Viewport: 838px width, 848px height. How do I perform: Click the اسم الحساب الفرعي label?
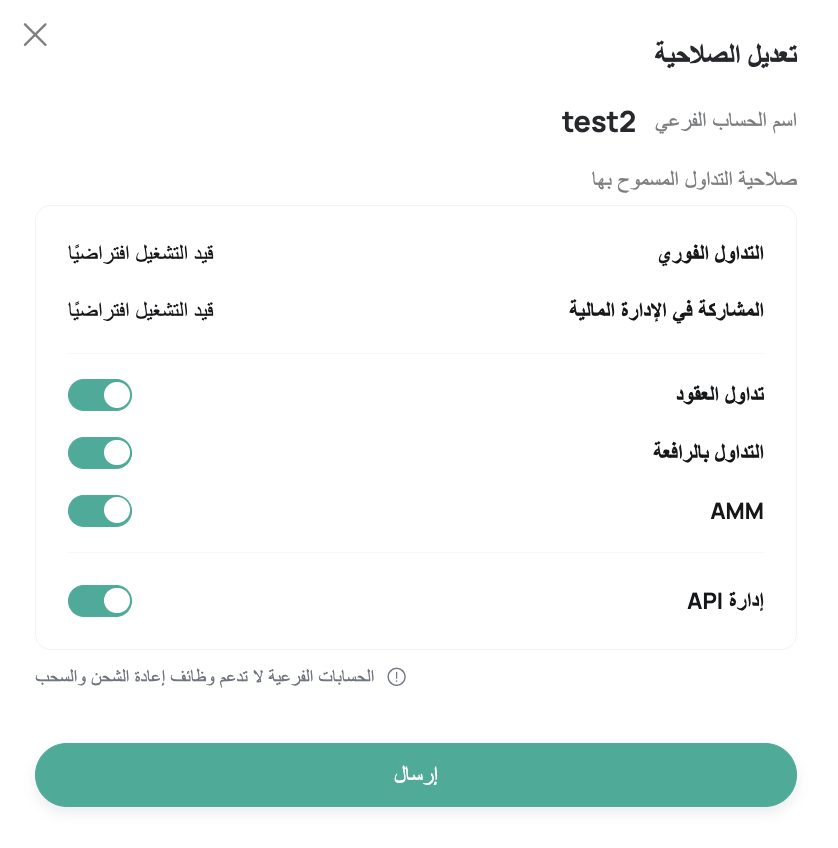point(726,121)
